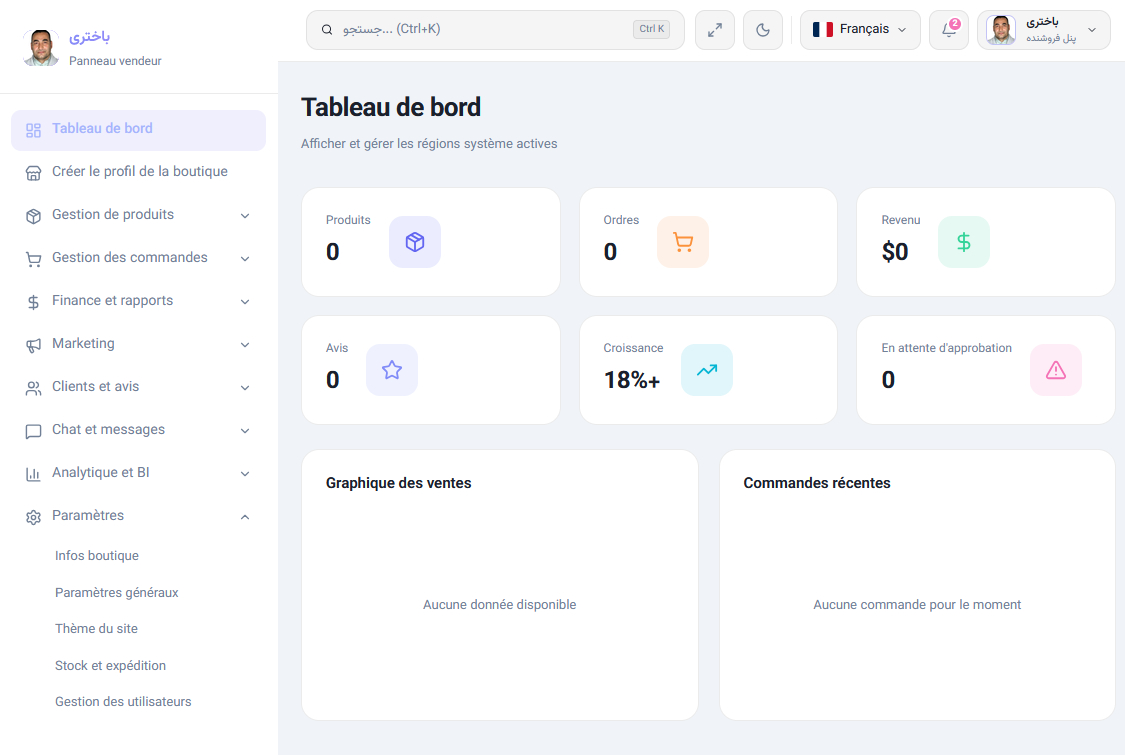The width and height of the screenshot is (1125, 755).
Task: Expand Finance et rapports chevron
Action: (245, 301)
